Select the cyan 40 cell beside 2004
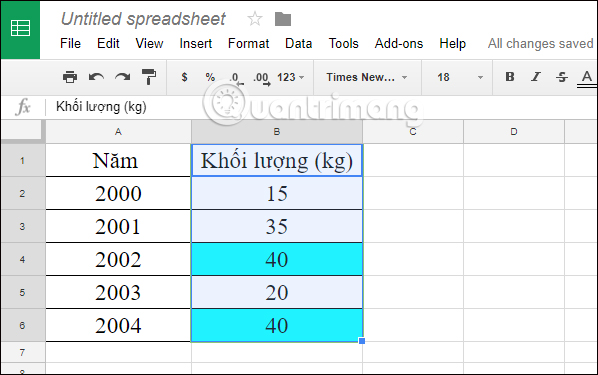This screenshot has height=375, width=598. pyautogui.click(x=277, y=325)
